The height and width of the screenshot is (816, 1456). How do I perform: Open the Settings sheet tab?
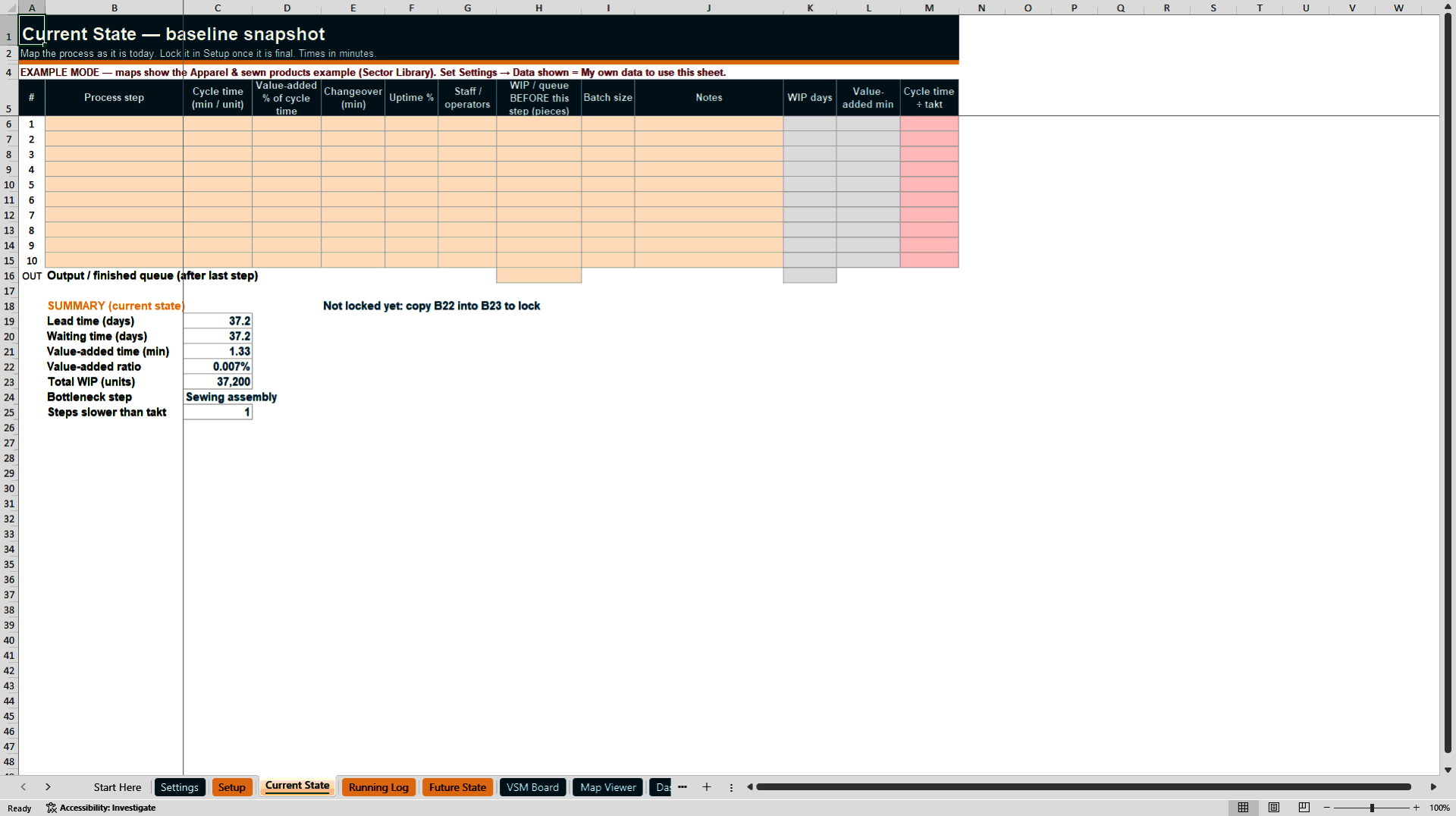click(179, 787)
